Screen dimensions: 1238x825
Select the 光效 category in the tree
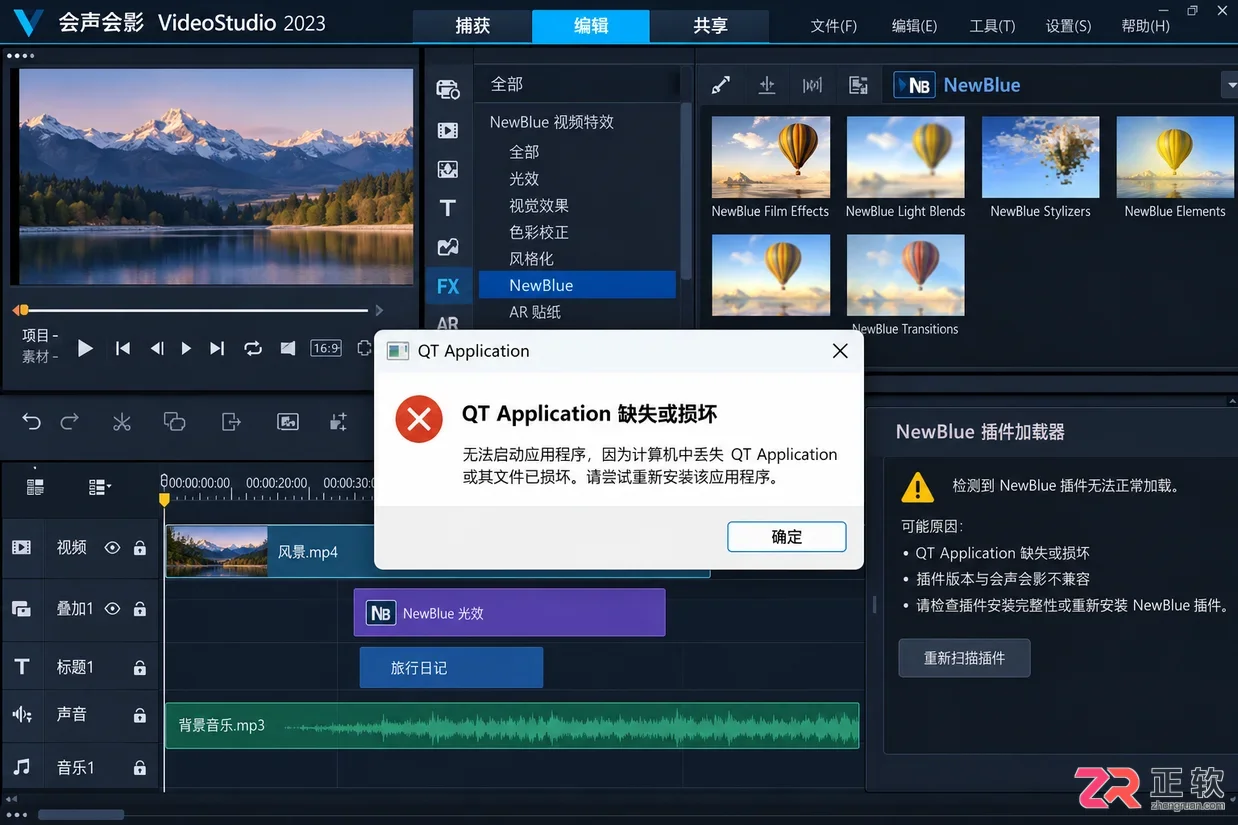[x=524, y=178]
